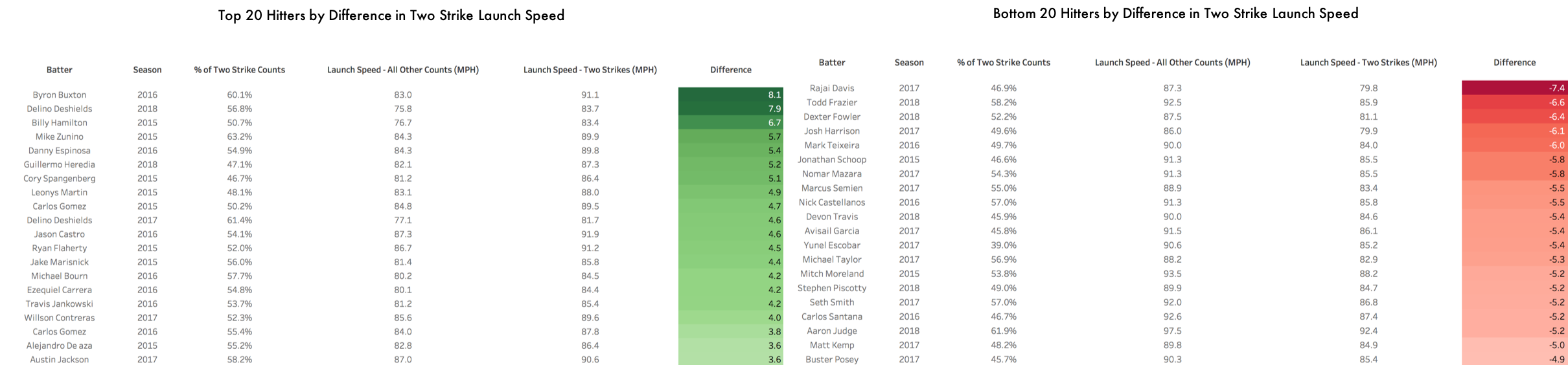Click Austin Jackson's 3.6 green difference cell
This screenshot has height=365, width=1568.
tap(731, 358)
